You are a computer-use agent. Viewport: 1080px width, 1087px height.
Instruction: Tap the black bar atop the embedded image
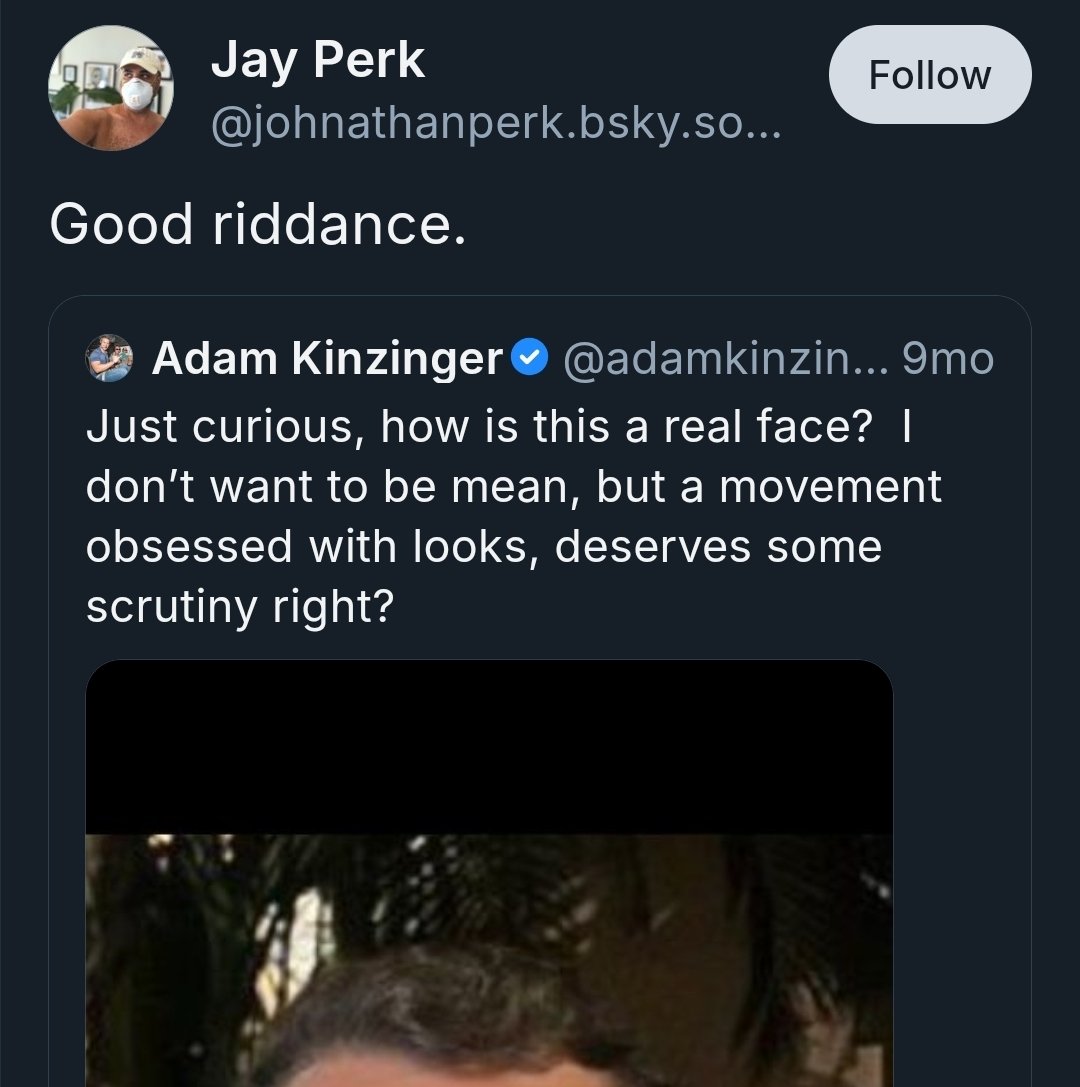pos(489,746)
